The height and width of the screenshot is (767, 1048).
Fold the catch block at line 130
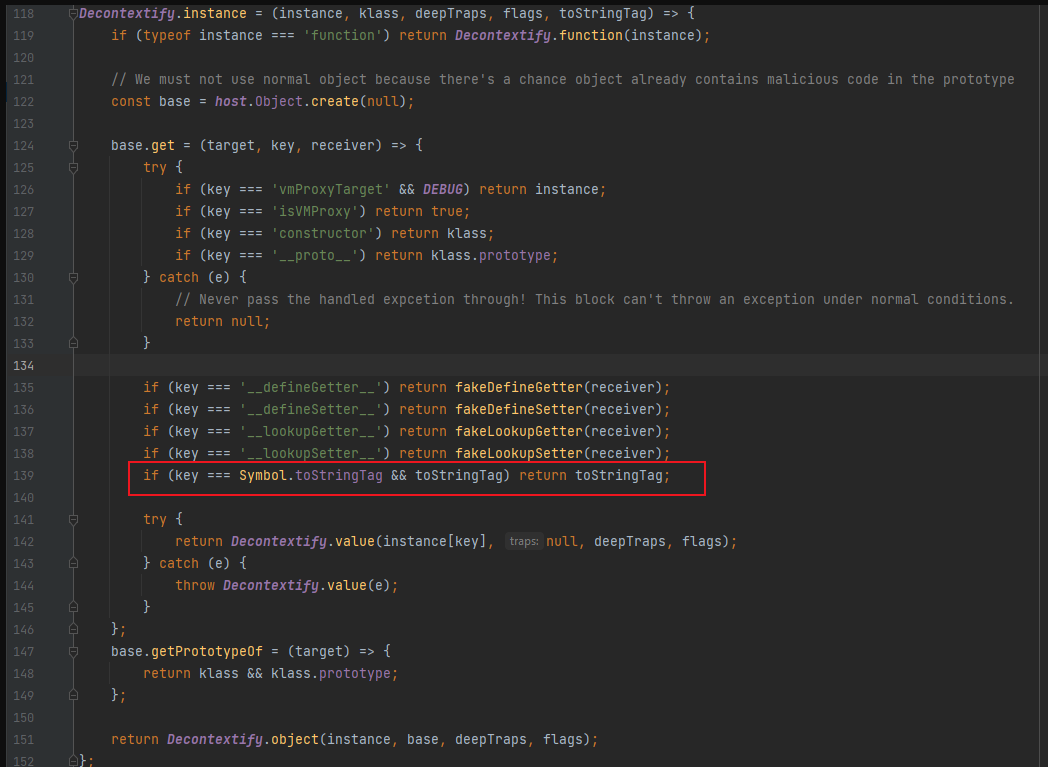pos(74,277)
